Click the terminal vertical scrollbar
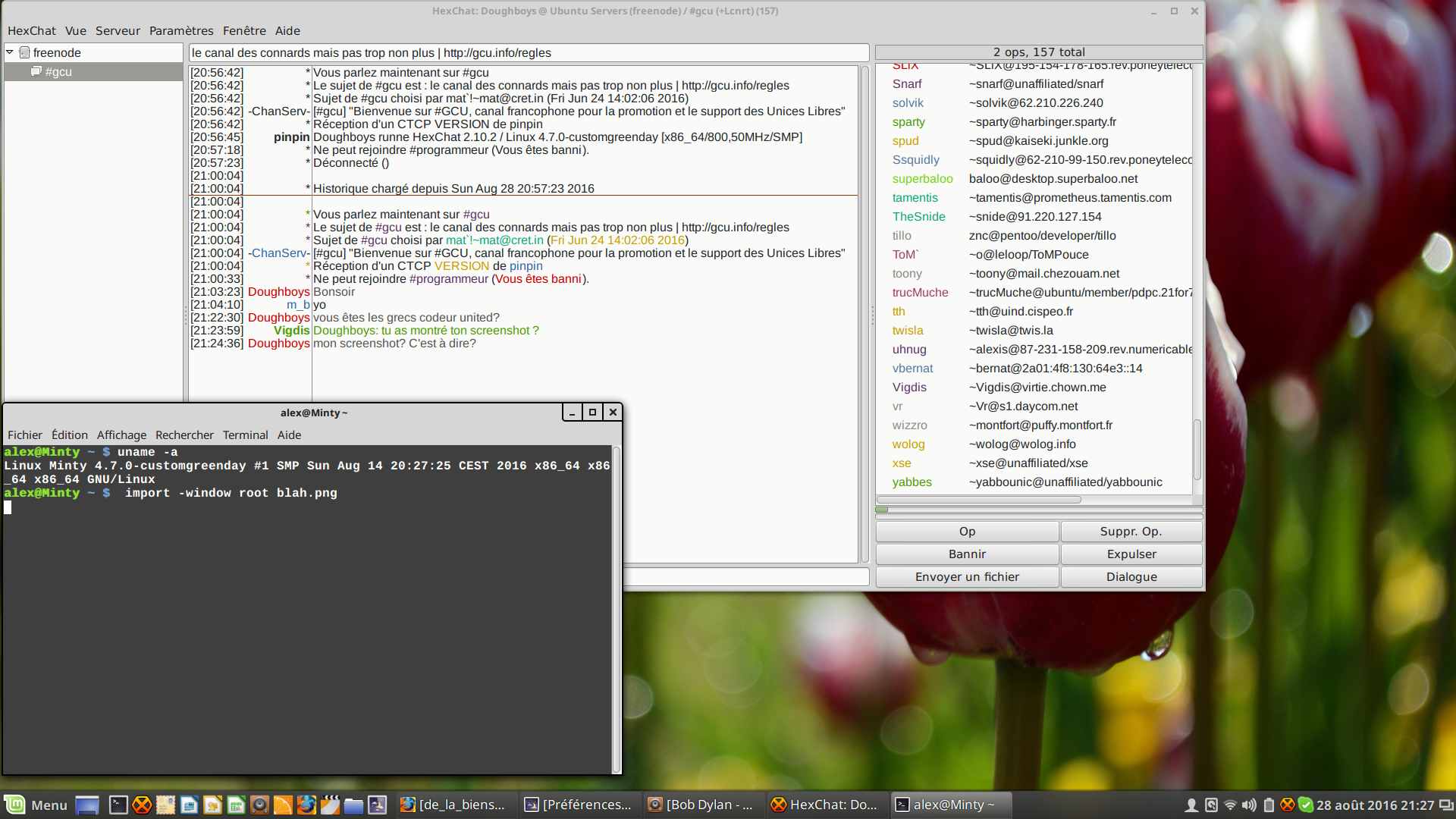This screenshot has width=1456, height=819. [617, 609]
